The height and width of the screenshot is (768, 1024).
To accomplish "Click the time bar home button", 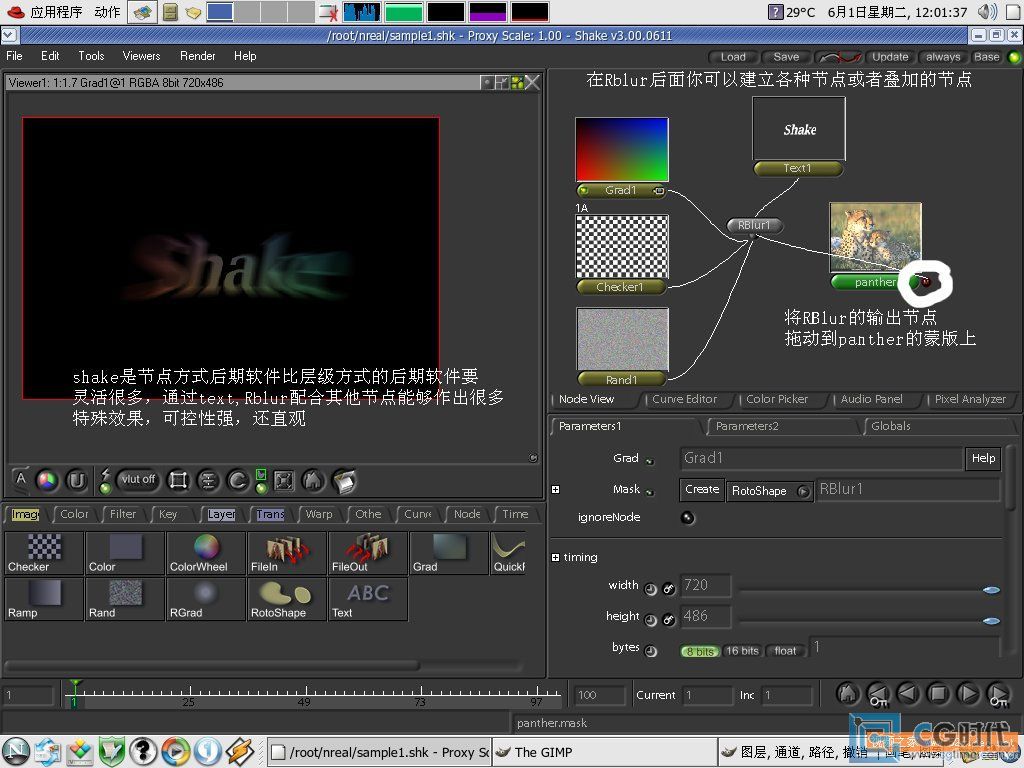I will pos(848,694).
